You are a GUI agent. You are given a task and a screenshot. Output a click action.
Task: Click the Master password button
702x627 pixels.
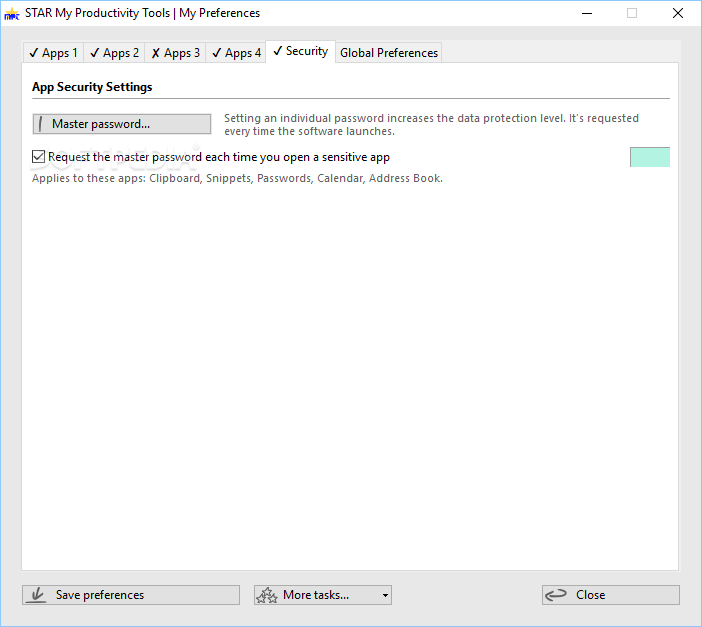coord(122,124)
